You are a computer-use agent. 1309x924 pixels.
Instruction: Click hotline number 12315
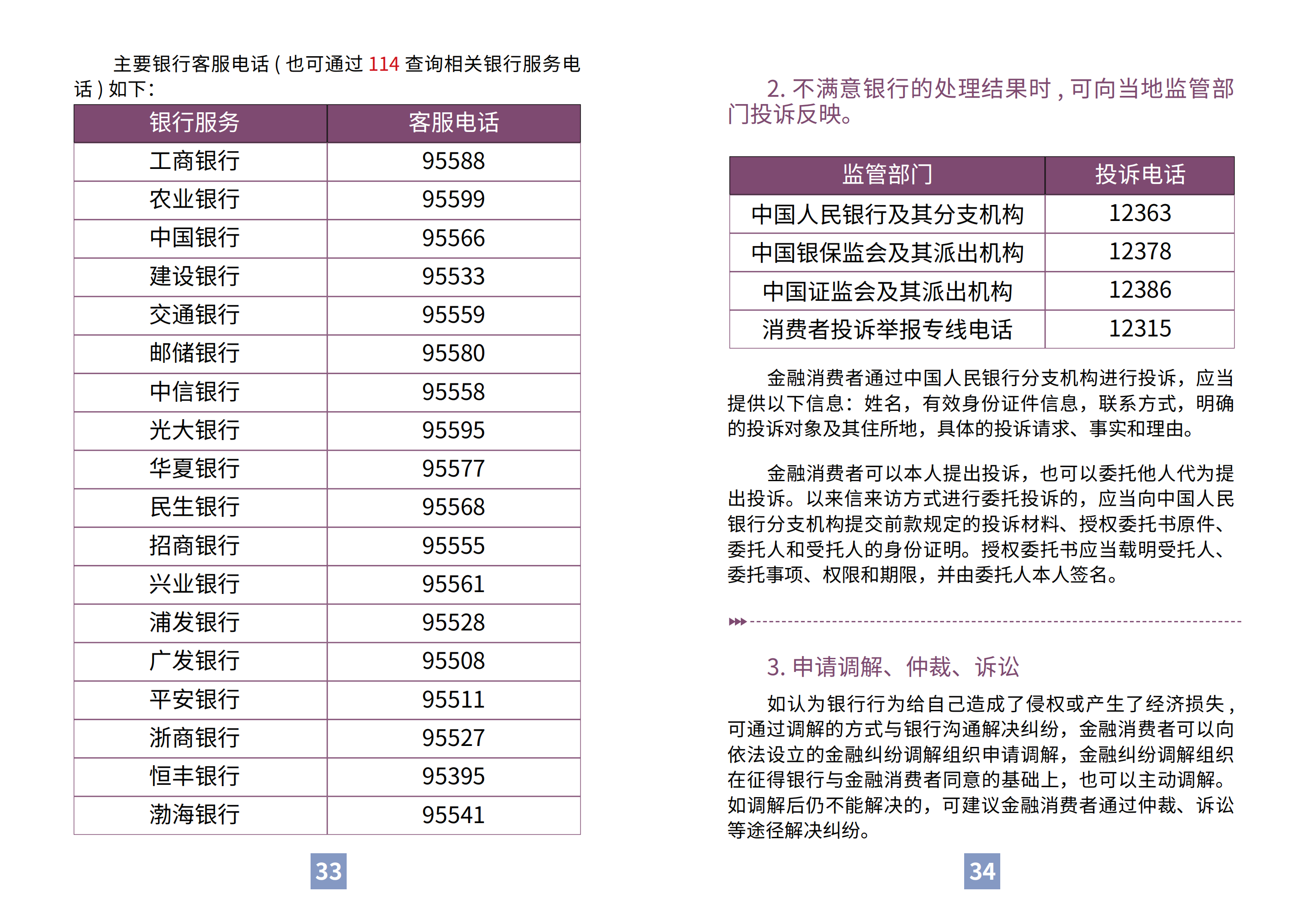[1140, 329]
